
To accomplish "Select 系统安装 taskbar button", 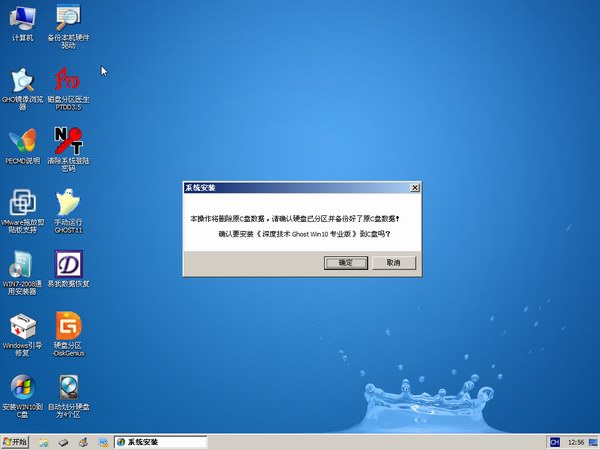I will click(158, 441).
